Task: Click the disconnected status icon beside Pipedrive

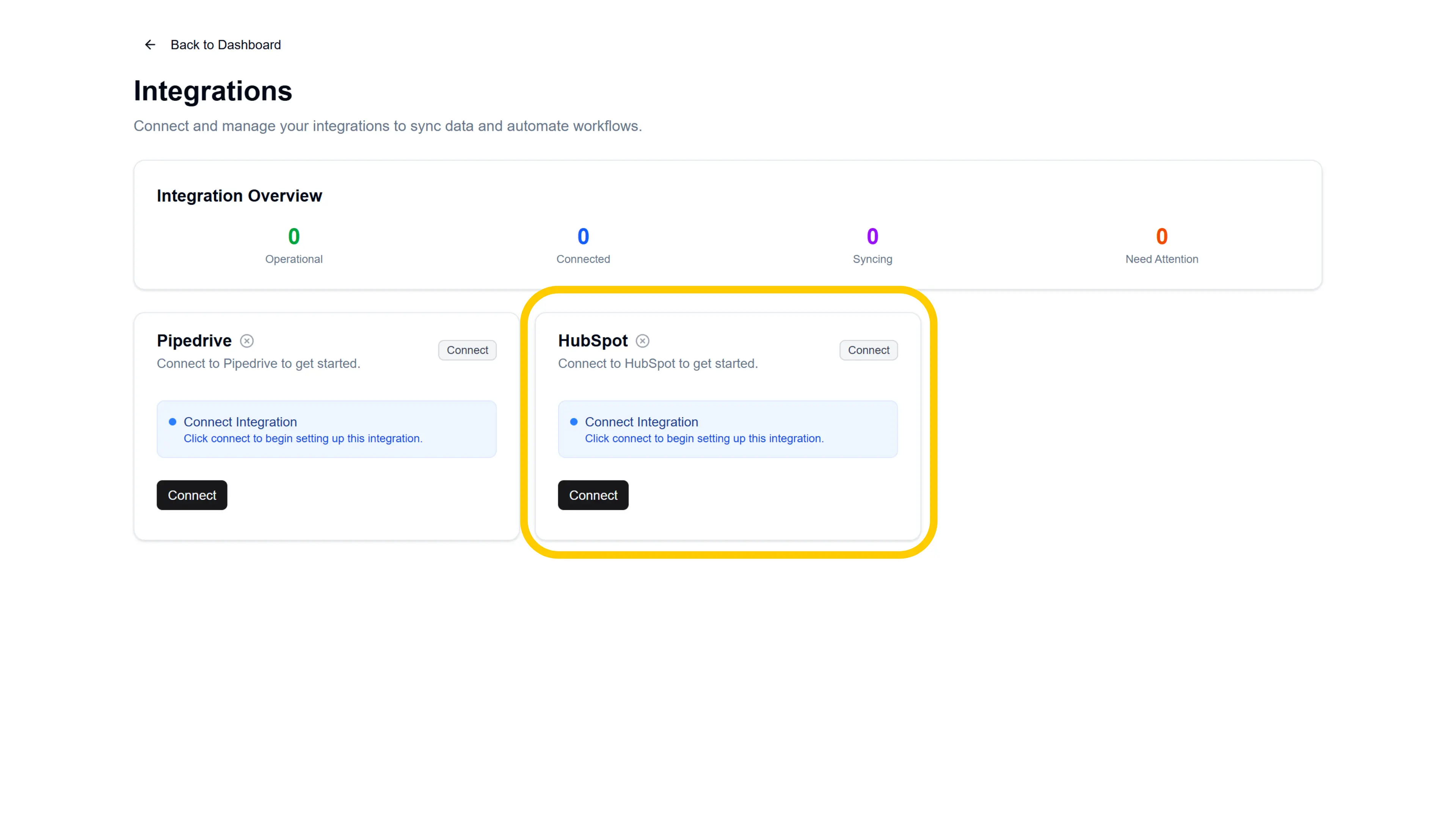Action: (x=247, y=340)
